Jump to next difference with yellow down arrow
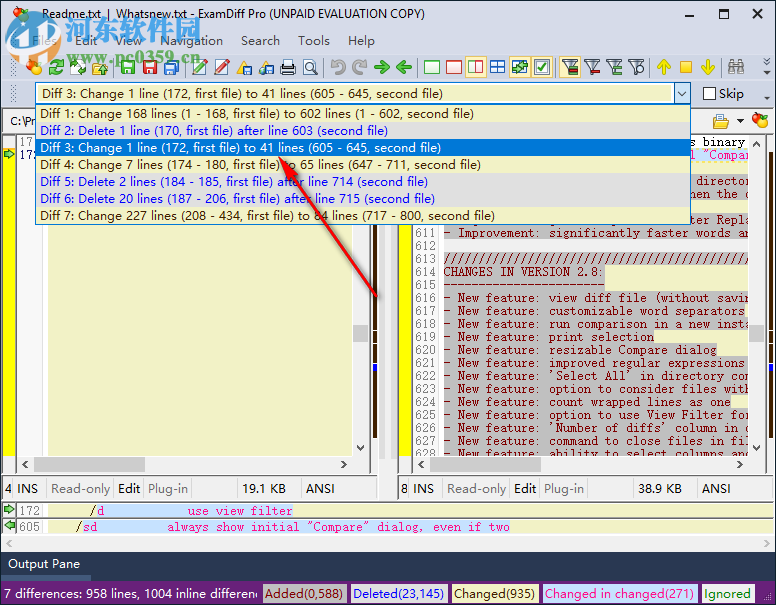This screenshot has width=776, height=605. point(708,68)
